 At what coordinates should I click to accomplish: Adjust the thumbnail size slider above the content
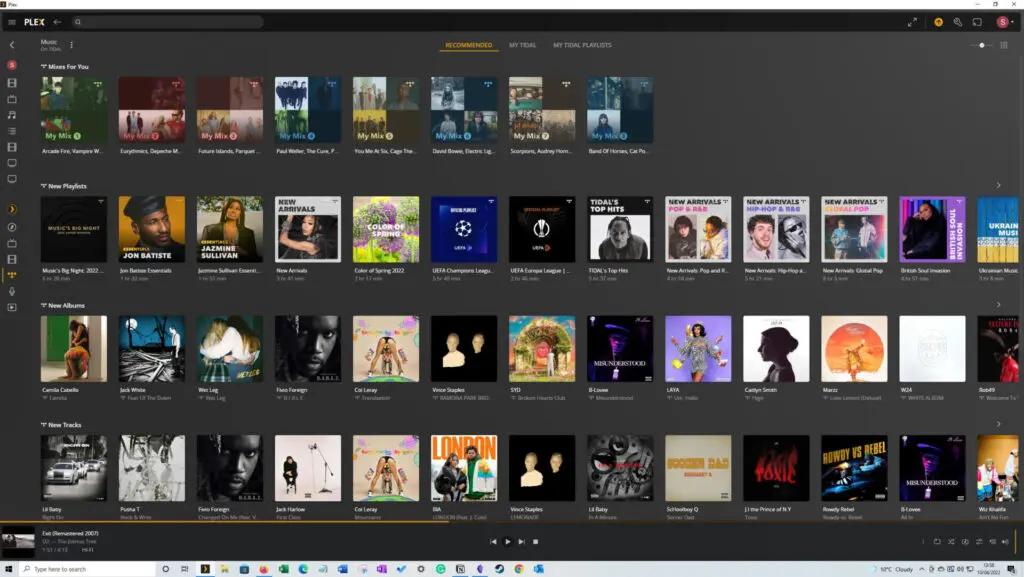[982, 45]
